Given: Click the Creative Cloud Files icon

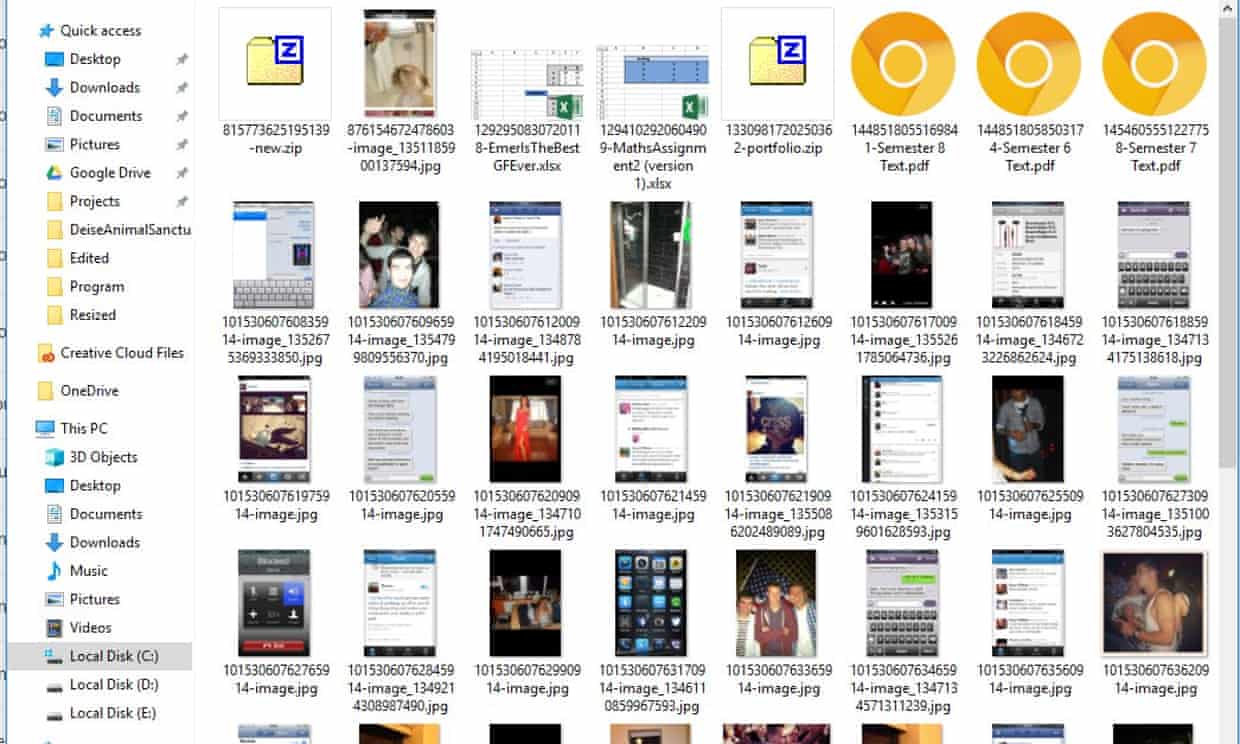Looking at the screenshot, I should 46,353.
